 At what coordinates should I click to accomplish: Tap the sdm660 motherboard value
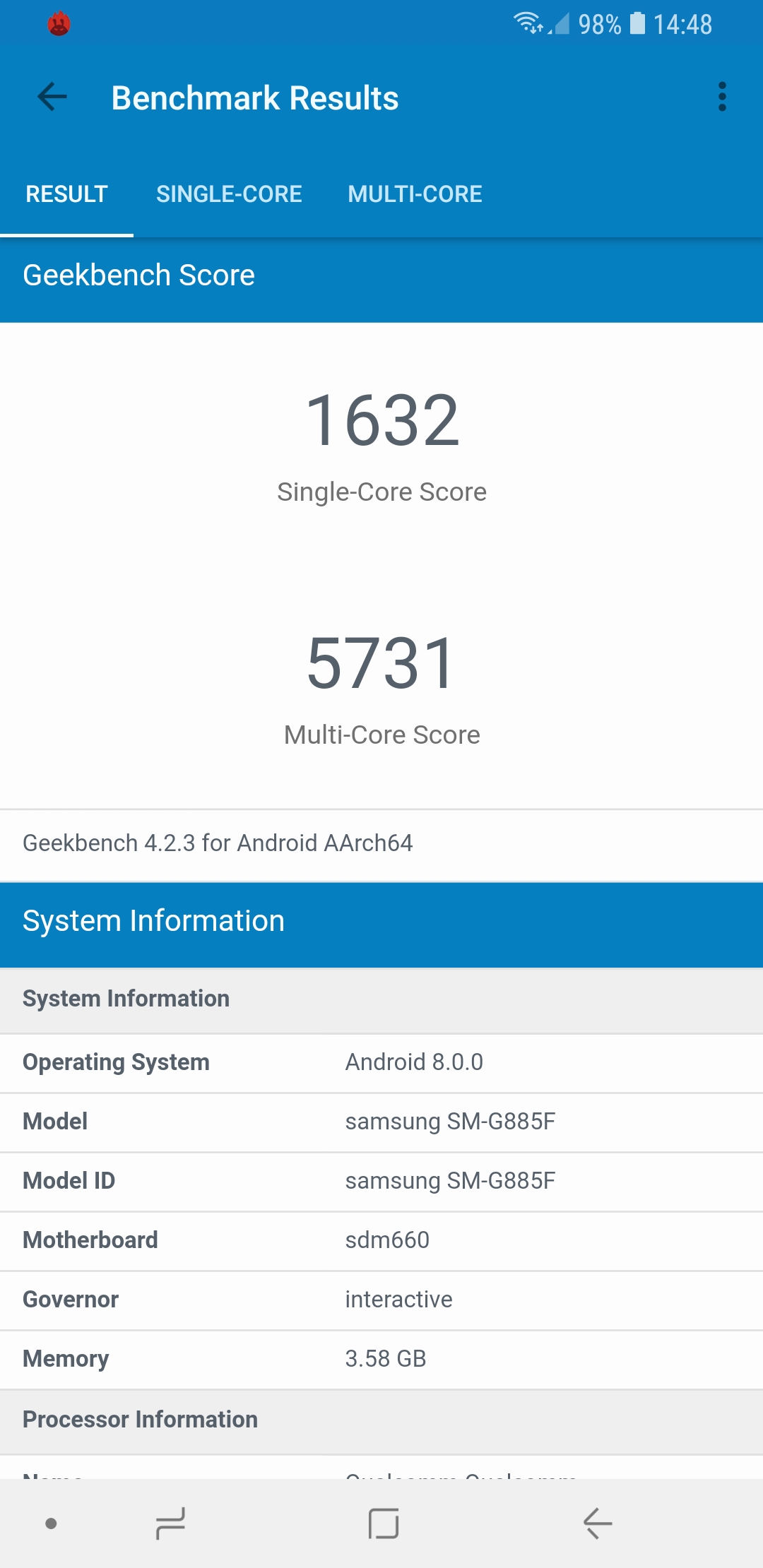pyautogui.click(x=387, y=1240)
